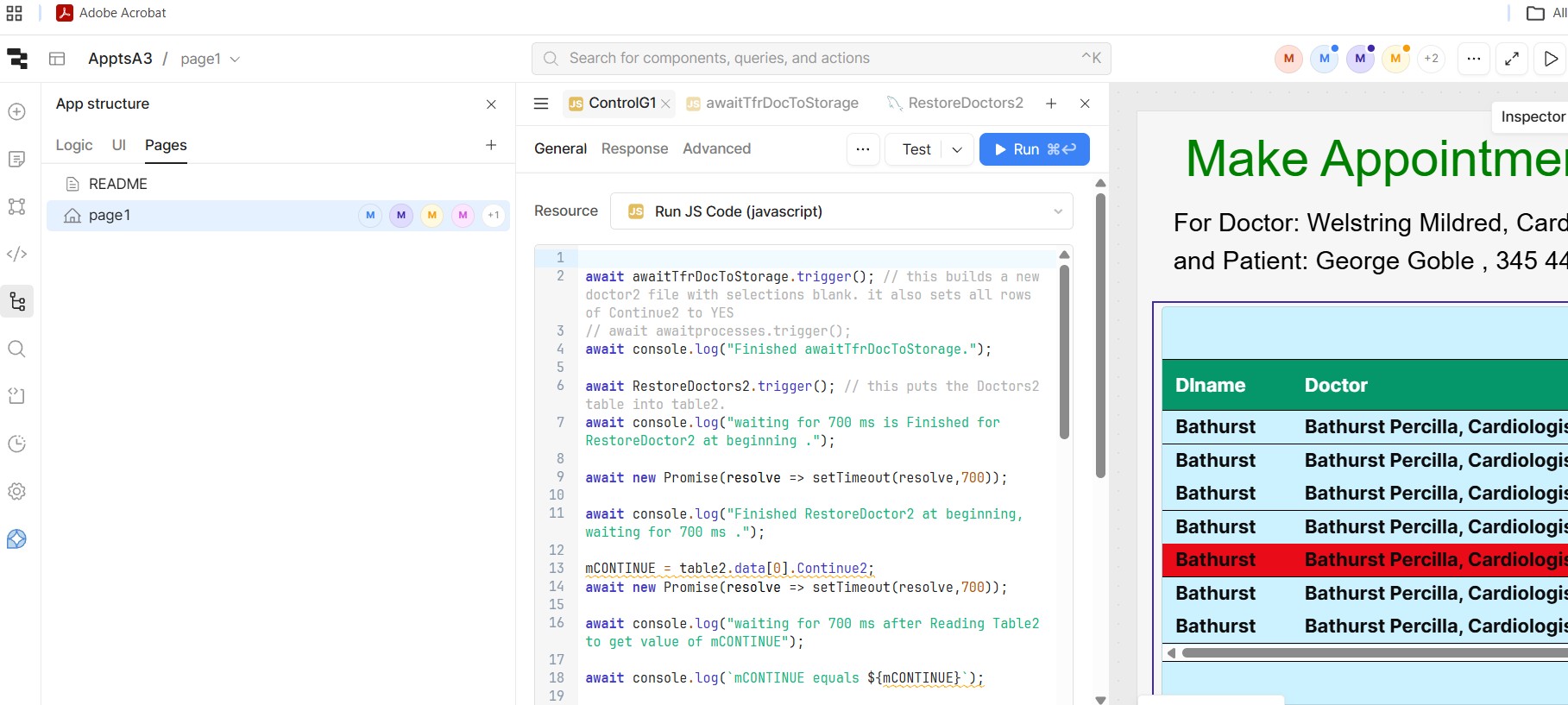Click the table horizontal scrollbar
Screen dimensions: 1568x705
[x=1372, y=653]
